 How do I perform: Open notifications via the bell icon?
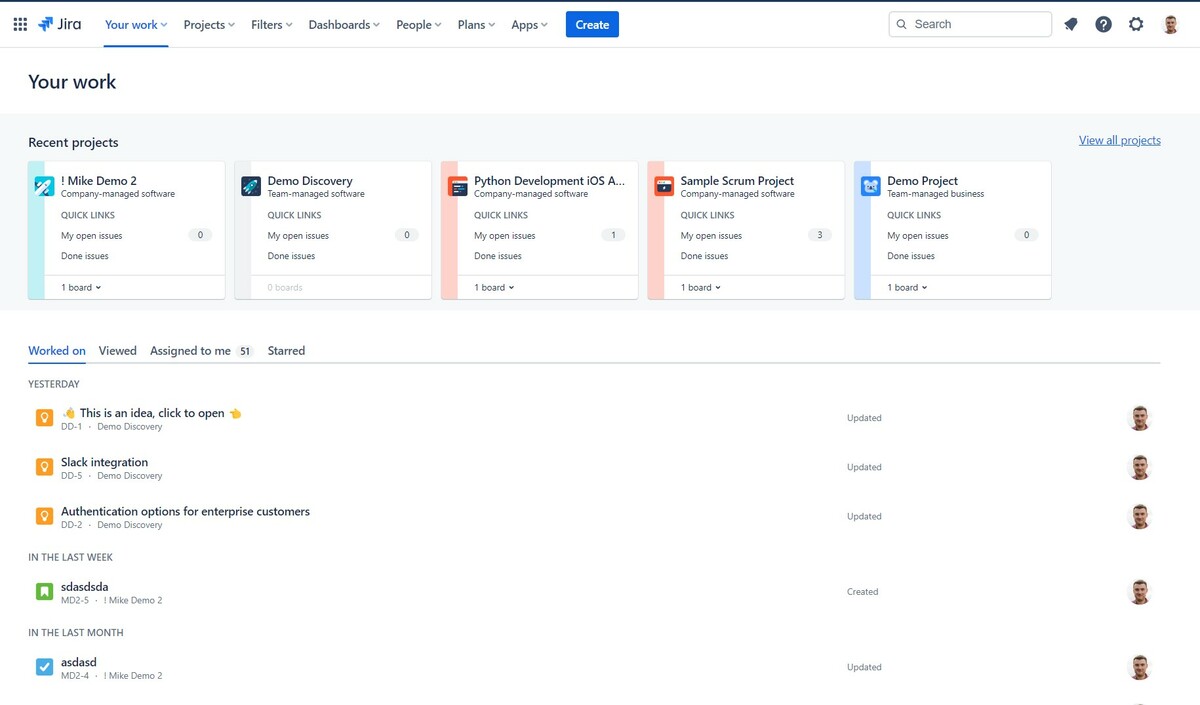[1070, 24]
